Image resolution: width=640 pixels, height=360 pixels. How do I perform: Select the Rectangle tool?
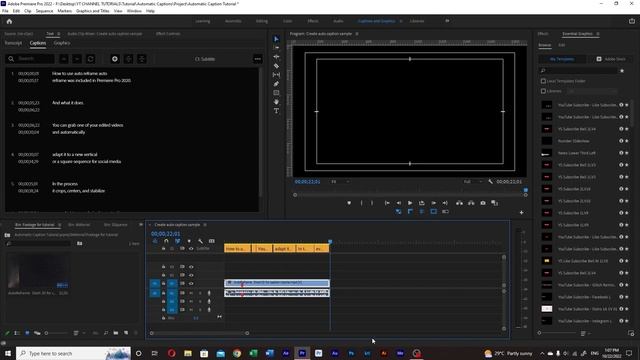[x=276, y=93]
